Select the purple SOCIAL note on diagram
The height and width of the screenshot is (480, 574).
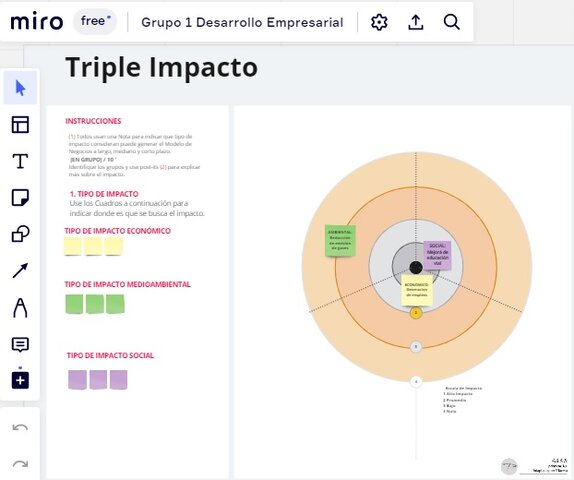pos(437,256)
